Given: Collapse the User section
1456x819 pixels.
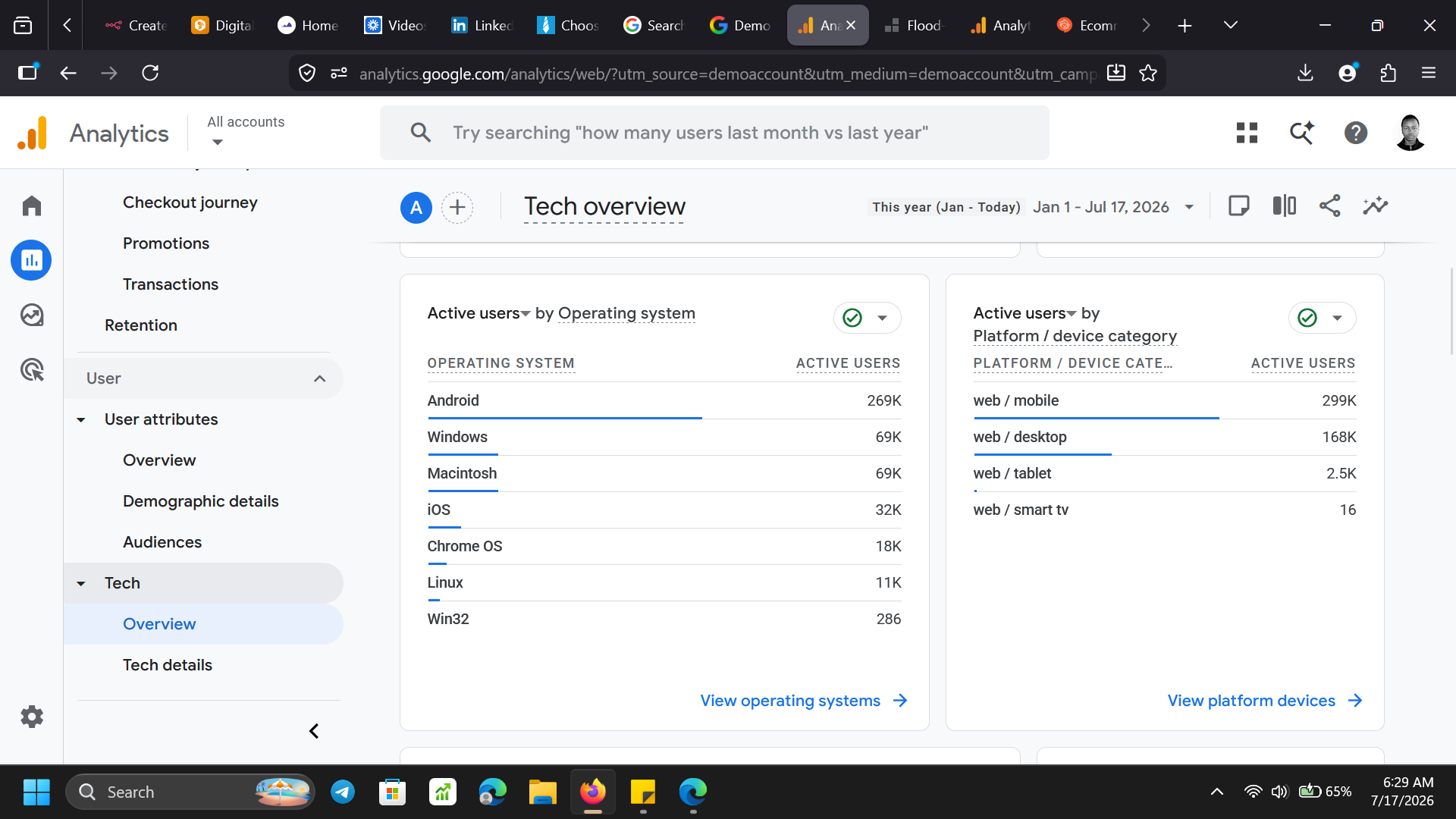Looking at the screenshot, I should (x=320, y=378).
